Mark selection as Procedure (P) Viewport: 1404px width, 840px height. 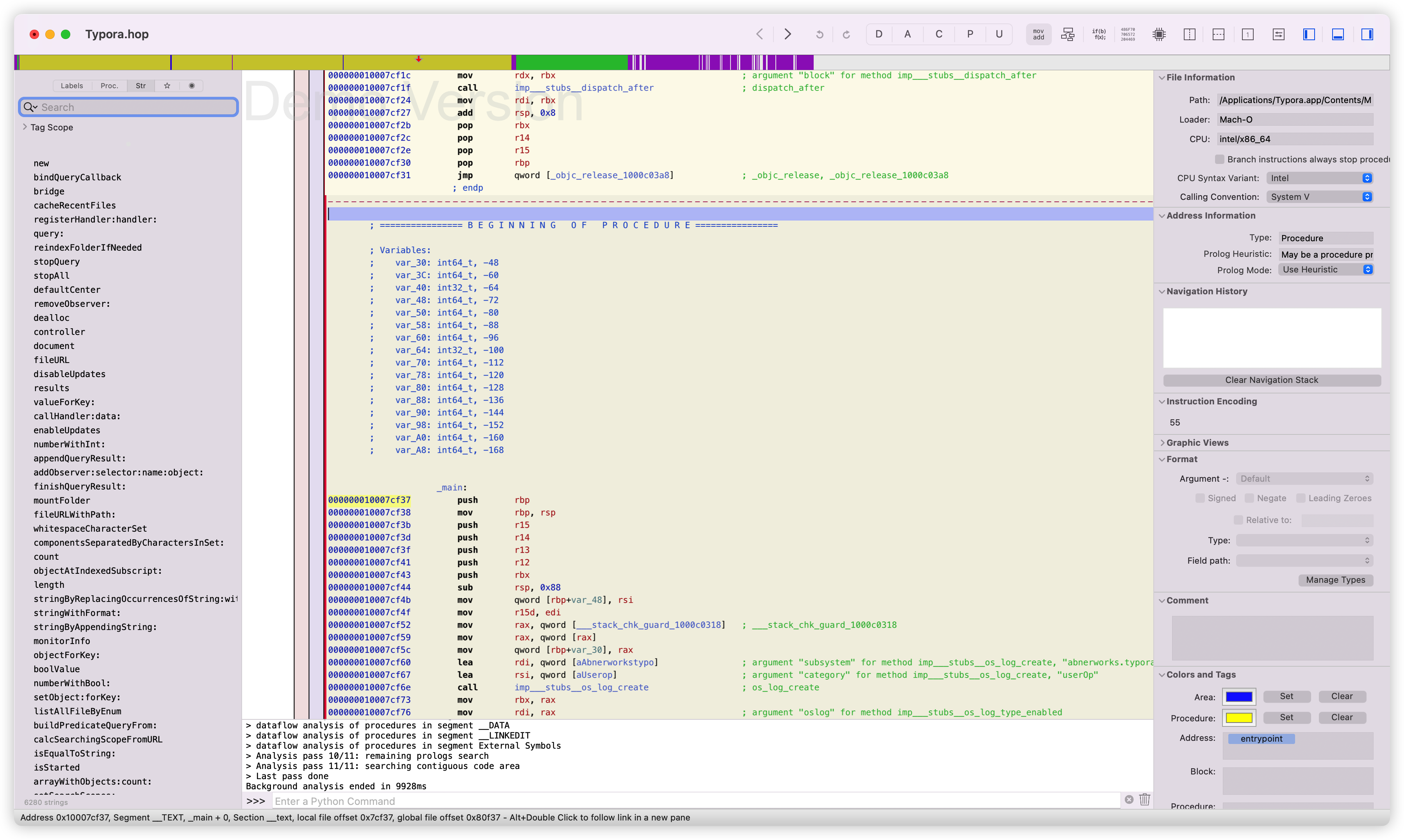coord(970,34)
